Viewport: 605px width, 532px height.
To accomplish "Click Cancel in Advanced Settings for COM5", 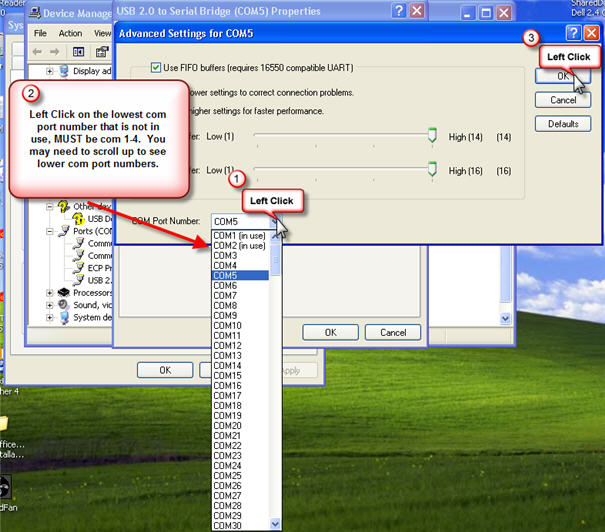I will [x=563, y=100].
